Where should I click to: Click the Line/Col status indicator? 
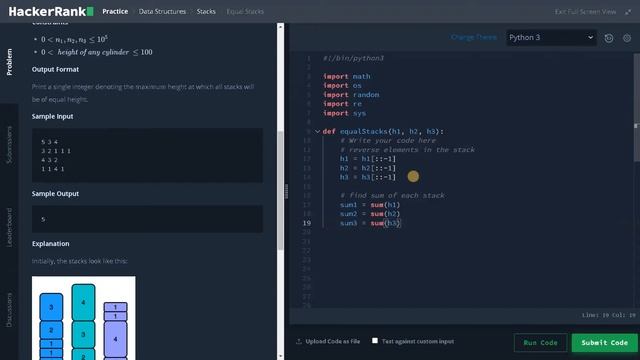pyautogui.click(x=609, y=315)
